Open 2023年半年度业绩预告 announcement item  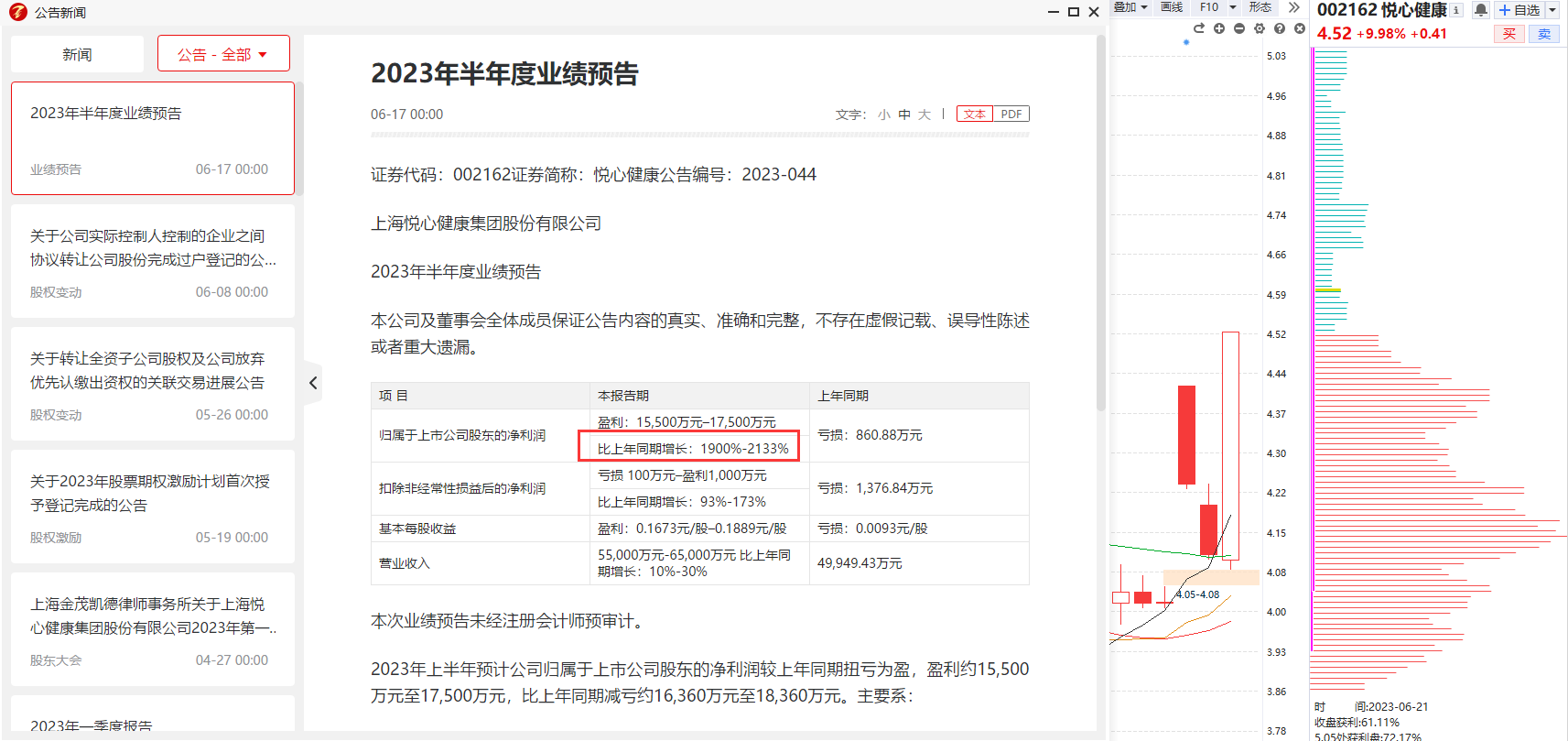[153, 138]
